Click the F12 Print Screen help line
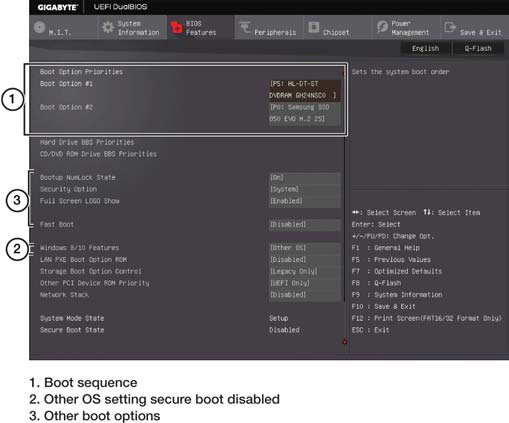Image resolution: width=509 pixels, height=423 pixels. pos(427,318)
